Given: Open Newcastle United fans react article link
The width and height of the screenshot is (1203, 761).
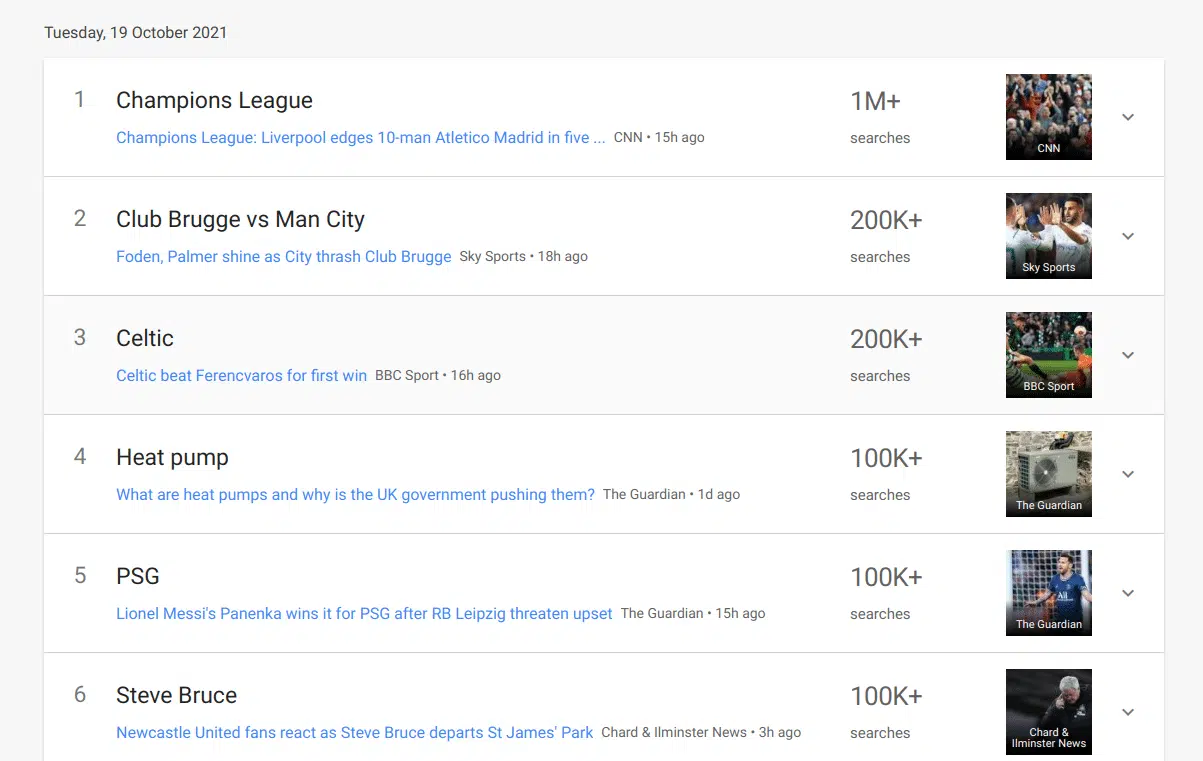Looking at the screenshot, I should click(x=355, y=733).
